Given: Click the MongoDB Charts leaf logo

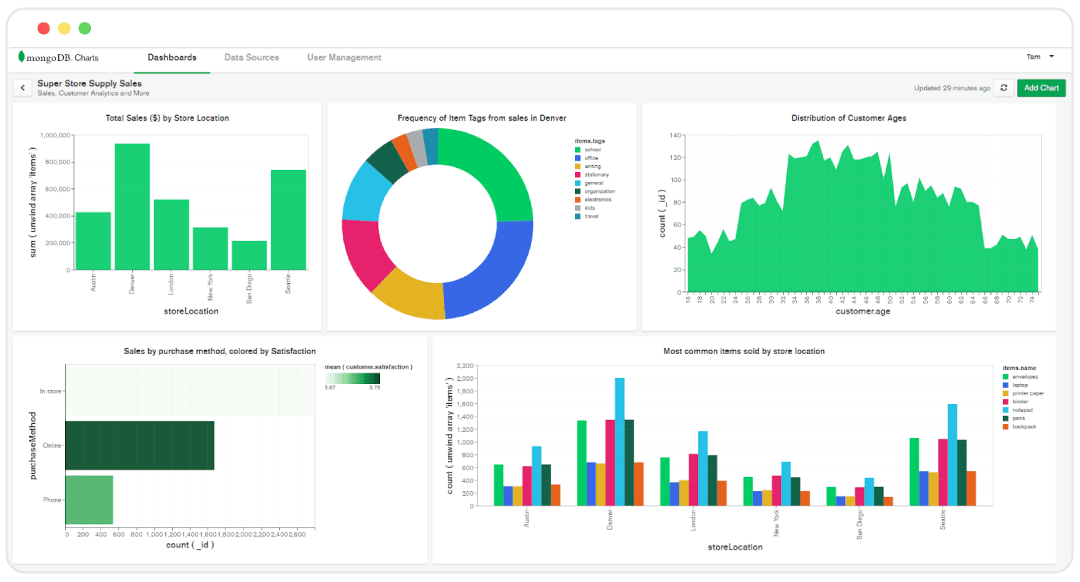Looking at the screenshot, I should 22,57.
